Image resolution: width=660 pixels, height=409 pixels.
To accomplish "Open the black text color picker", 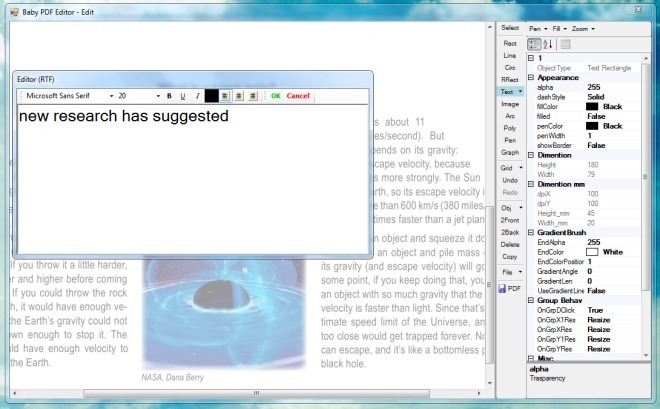I will (212, 96).
